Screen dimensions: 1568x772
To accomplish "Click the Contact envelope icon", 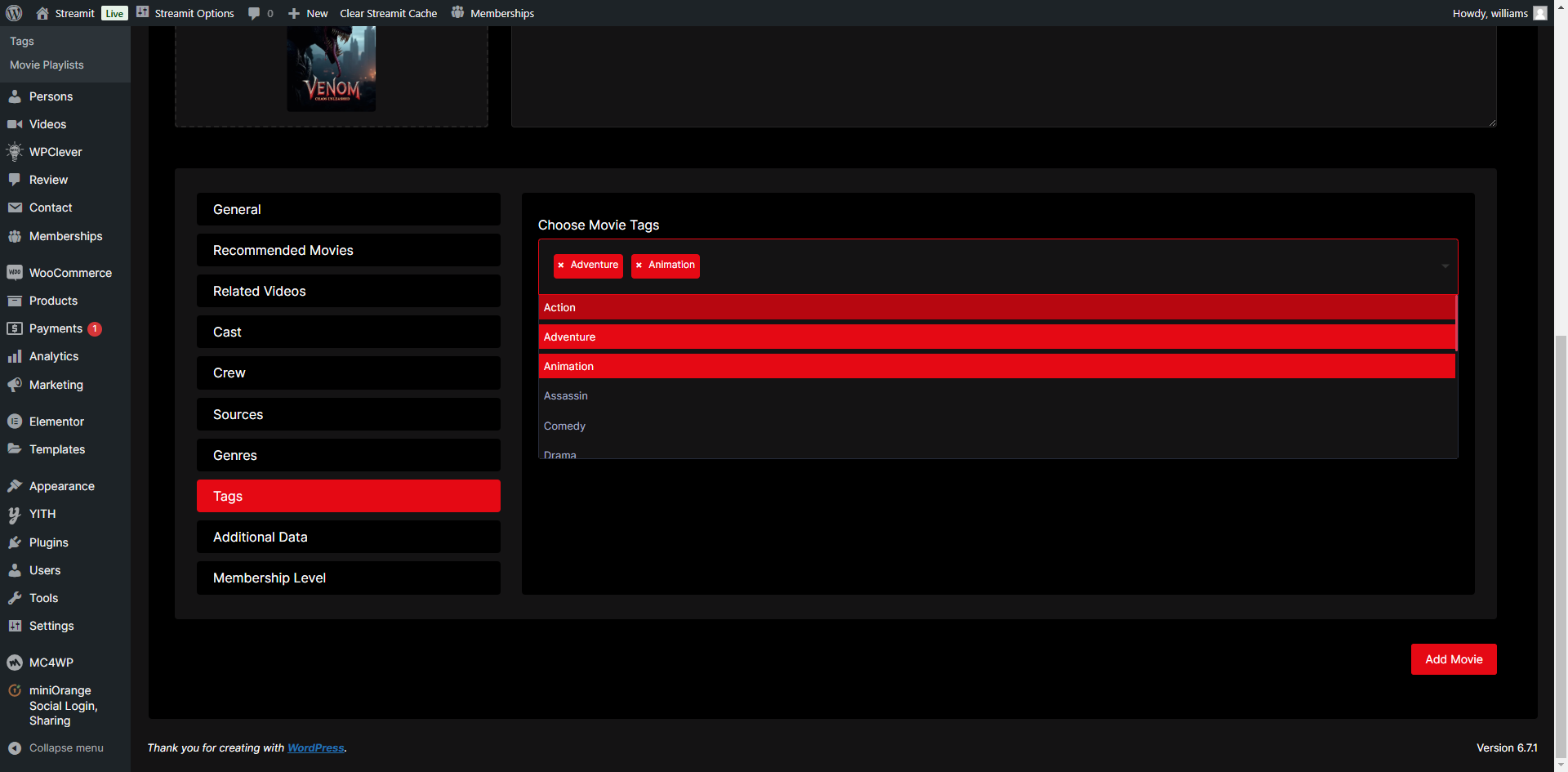I will point(15,208).
